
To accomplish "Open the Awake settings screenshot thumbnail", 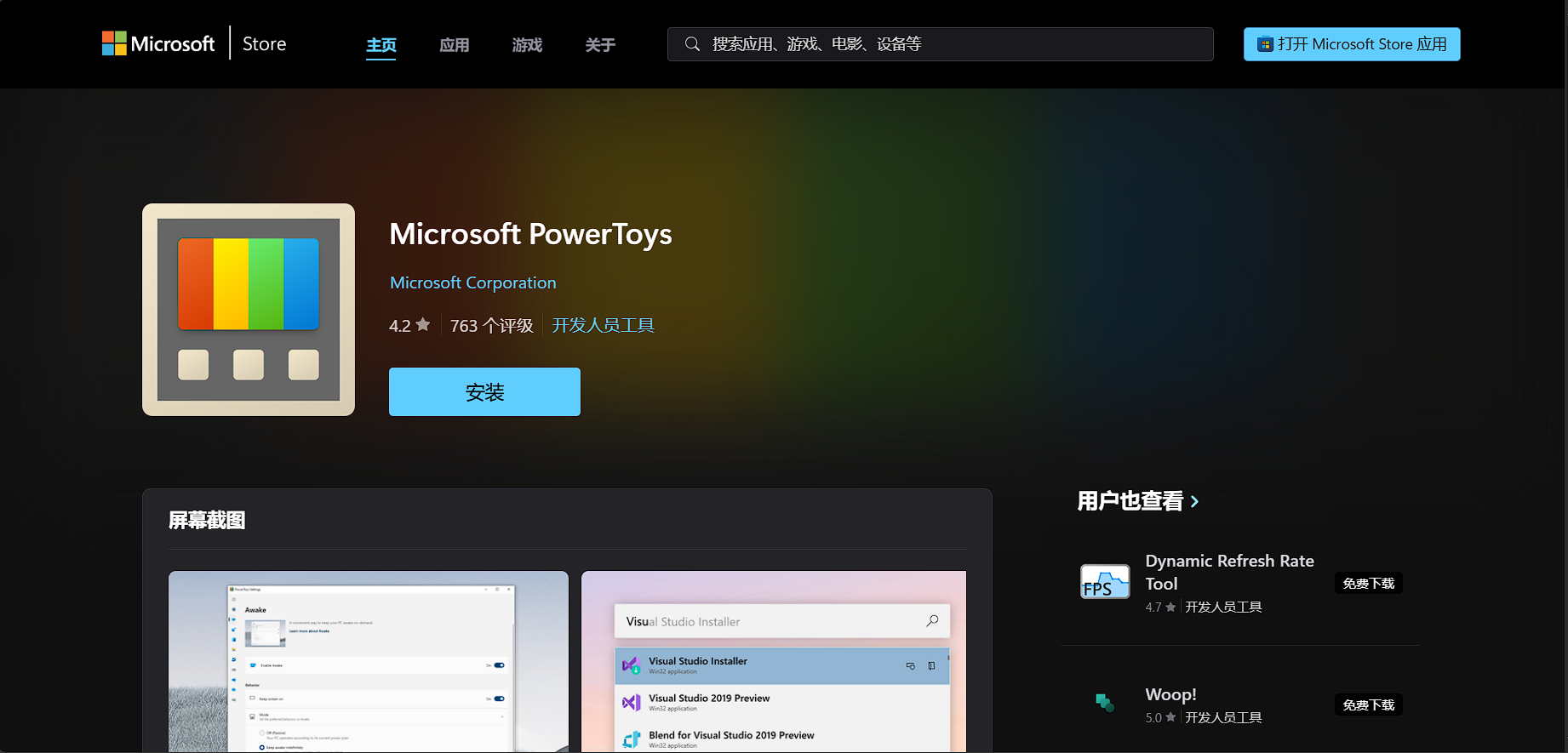I will [369, 661].
